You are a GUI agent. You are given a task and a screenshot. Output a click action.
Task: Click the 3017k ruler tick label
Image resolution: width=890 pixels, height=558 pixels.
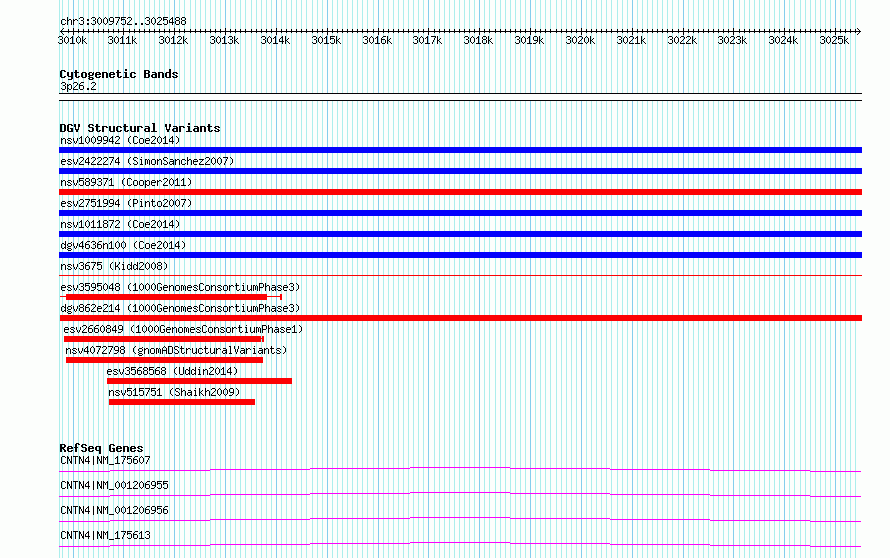pos(427,40)
